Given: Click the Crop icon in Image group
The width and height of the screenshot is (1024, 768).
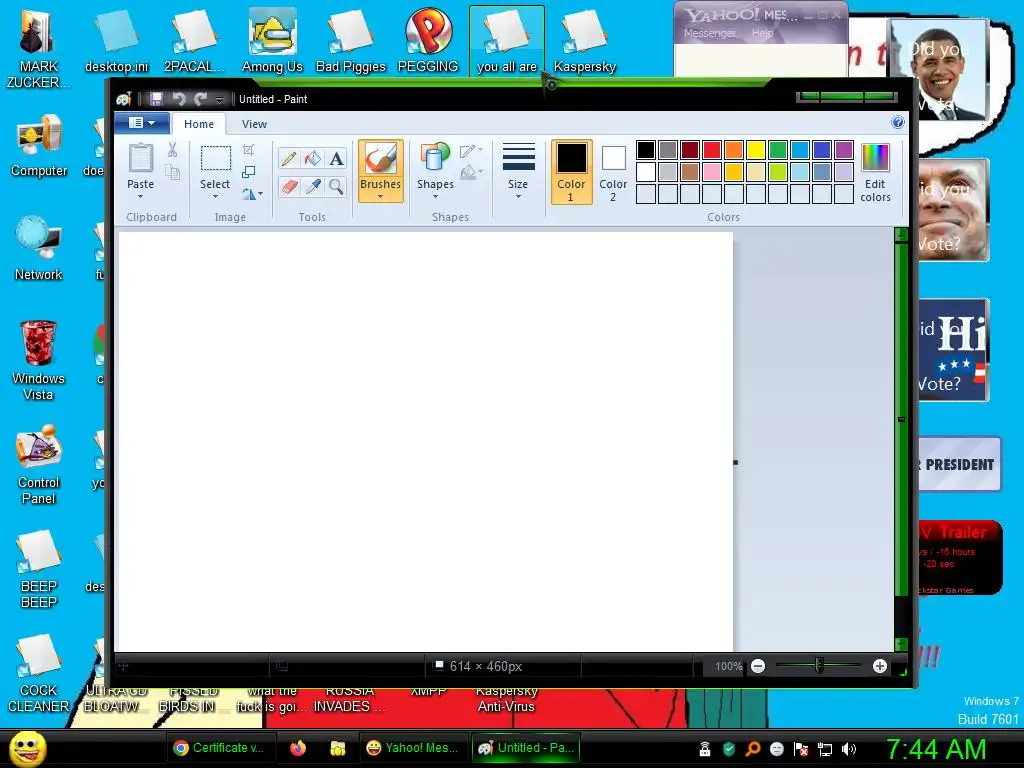Looking at the screenshot, I should coord(249,150).
